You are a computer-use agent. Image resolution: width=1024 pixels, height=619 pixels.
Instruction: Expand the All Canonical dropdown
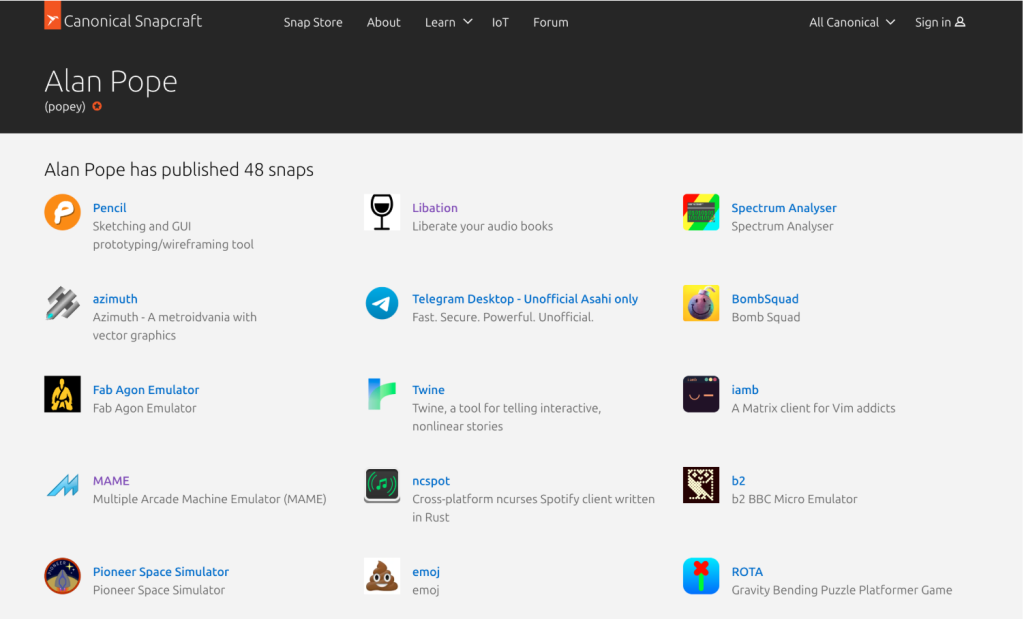click(x=852, y=22)
